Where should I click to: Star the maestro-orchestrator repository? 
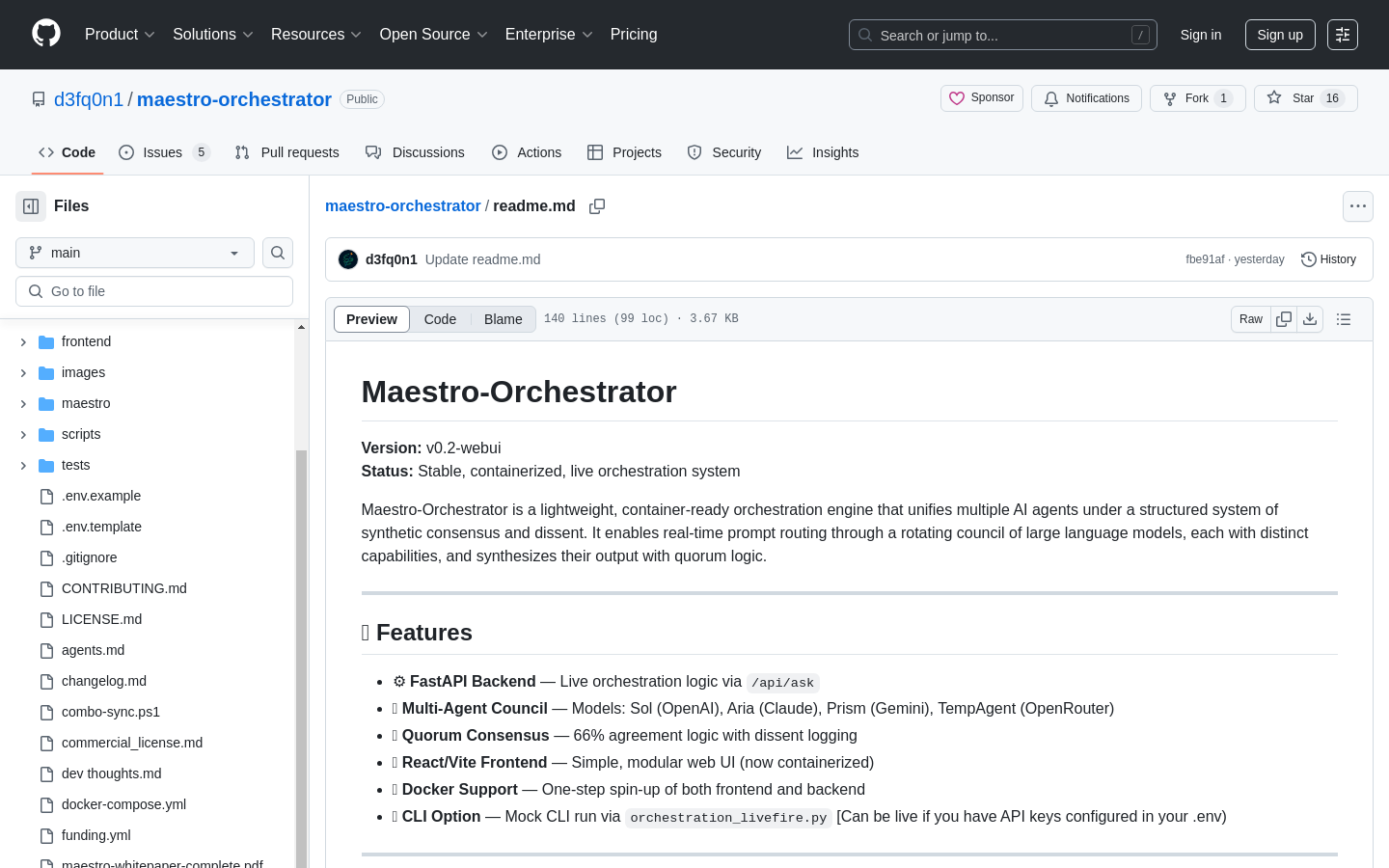pos(1306,98)
